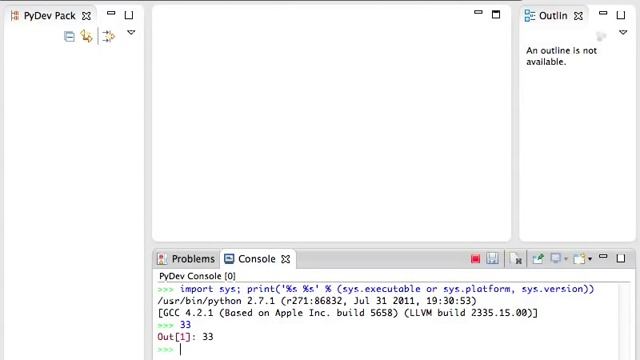Click the save console session icon

click(493, 258)
